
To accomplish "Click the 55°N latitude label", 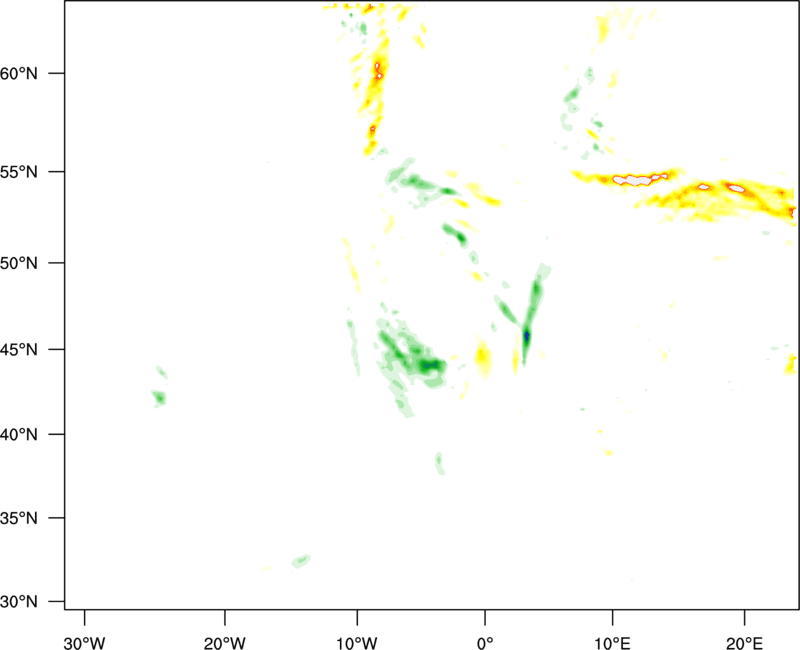I will pos(19,172).
